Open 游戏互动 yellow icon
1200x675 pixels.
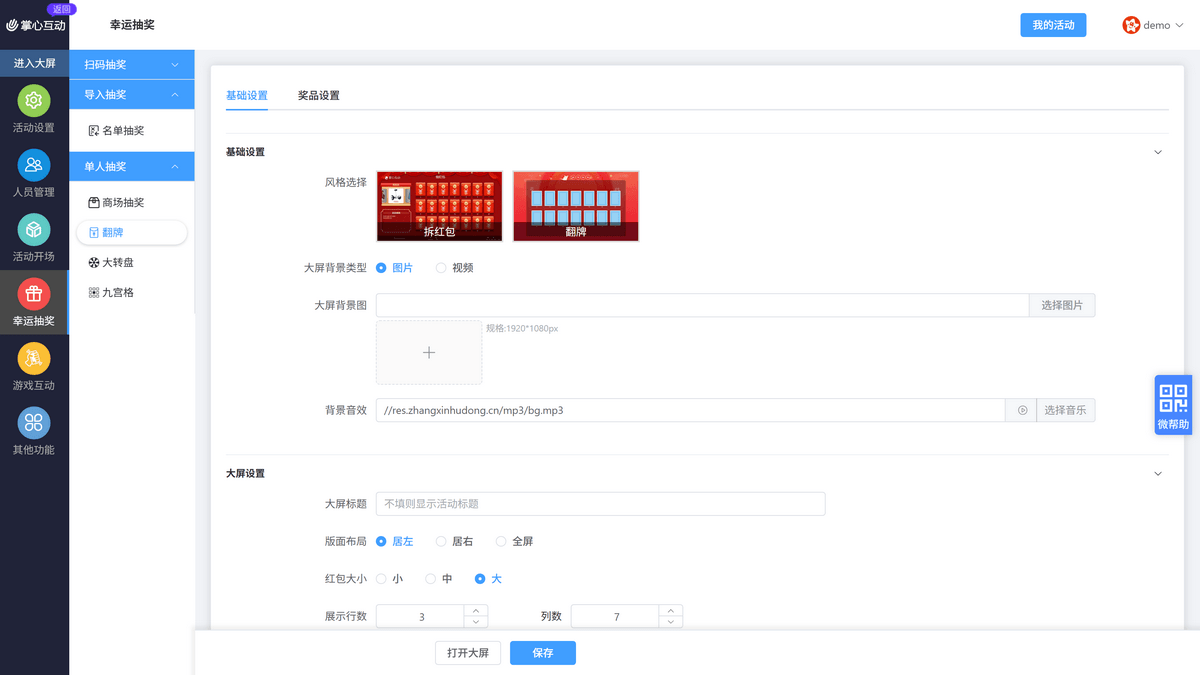[34, 358]
